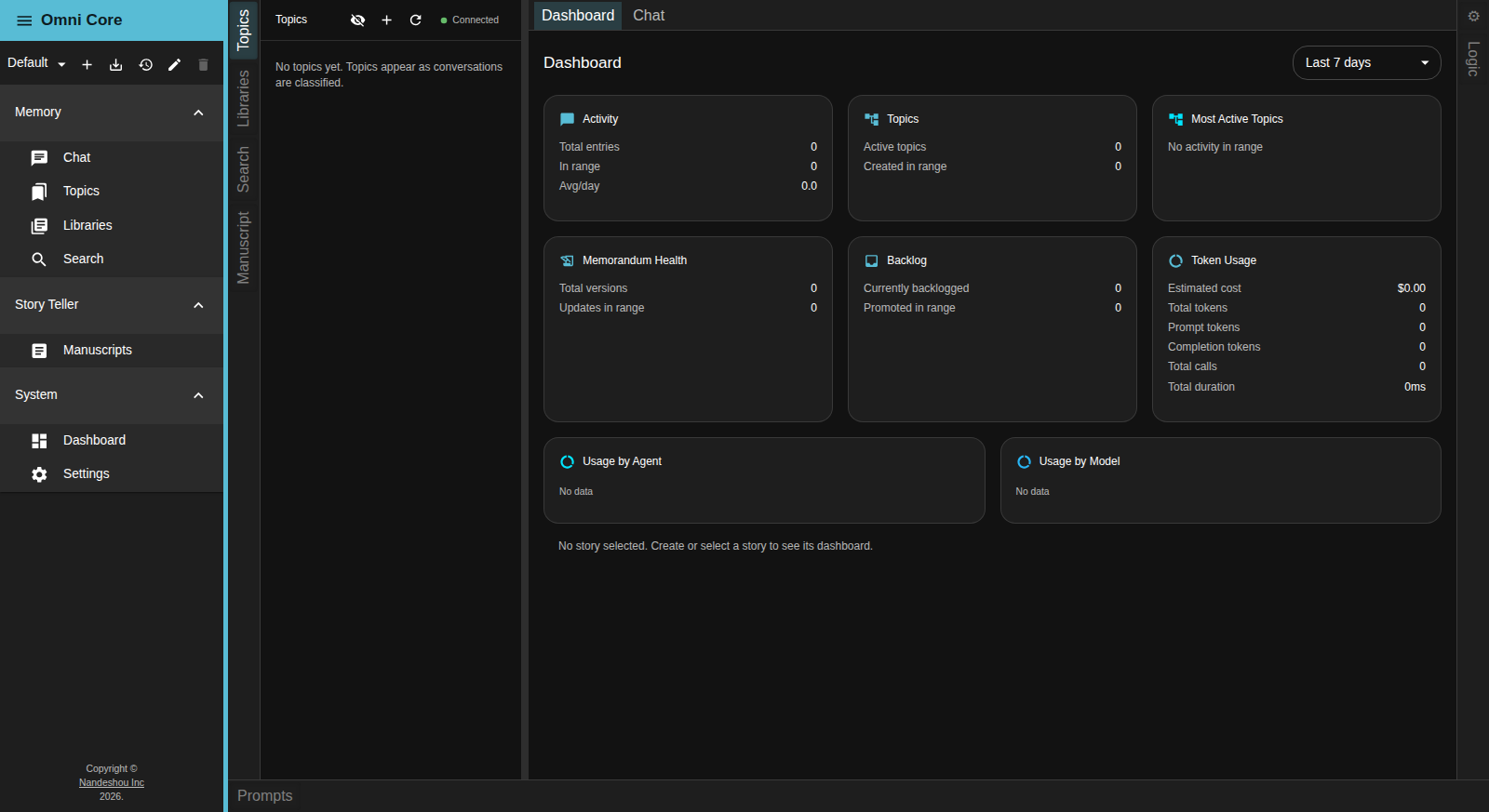
Task: Open Chat in the sidebar menu
Action: [112, 158]
